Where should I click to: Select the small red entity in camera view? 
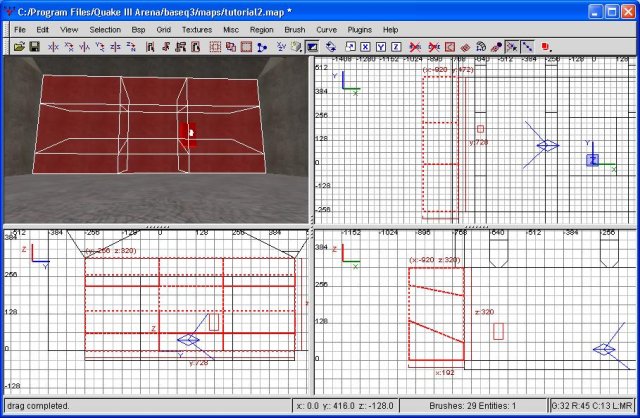[x=188, y=135]
